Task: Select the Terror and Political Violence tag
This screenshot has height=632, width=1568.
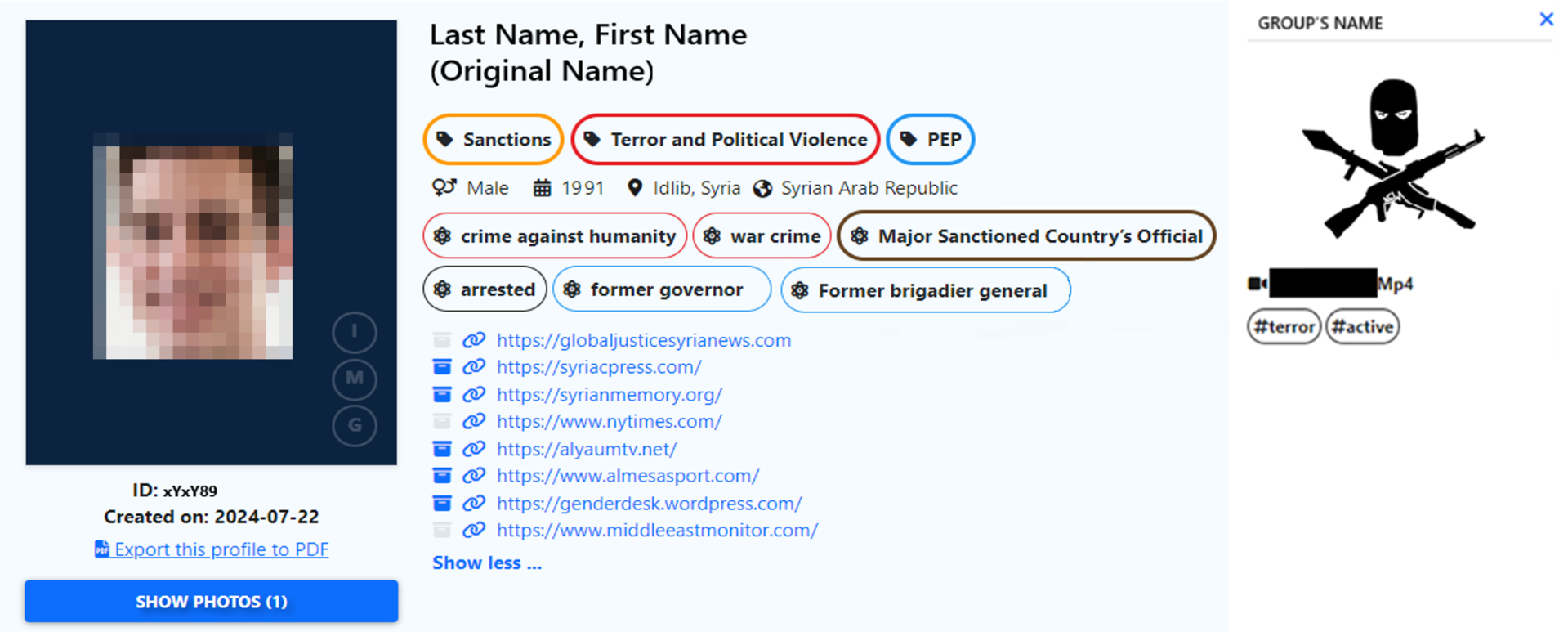Action: (x=726, y=140)
